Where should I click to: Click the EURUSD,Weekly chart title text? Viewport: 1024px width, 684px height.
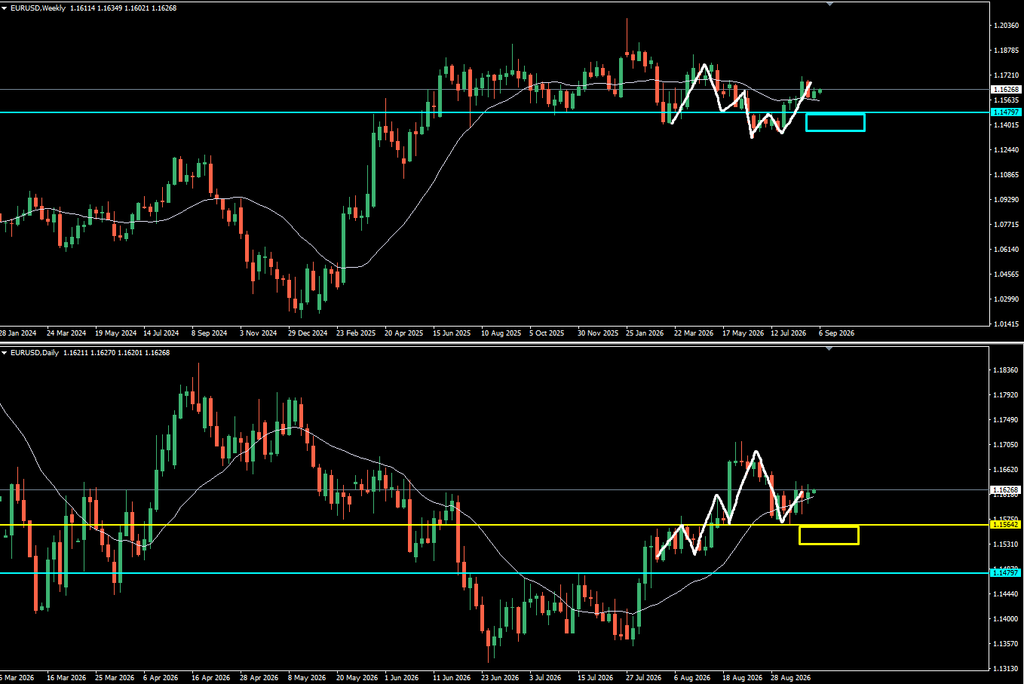38,8
